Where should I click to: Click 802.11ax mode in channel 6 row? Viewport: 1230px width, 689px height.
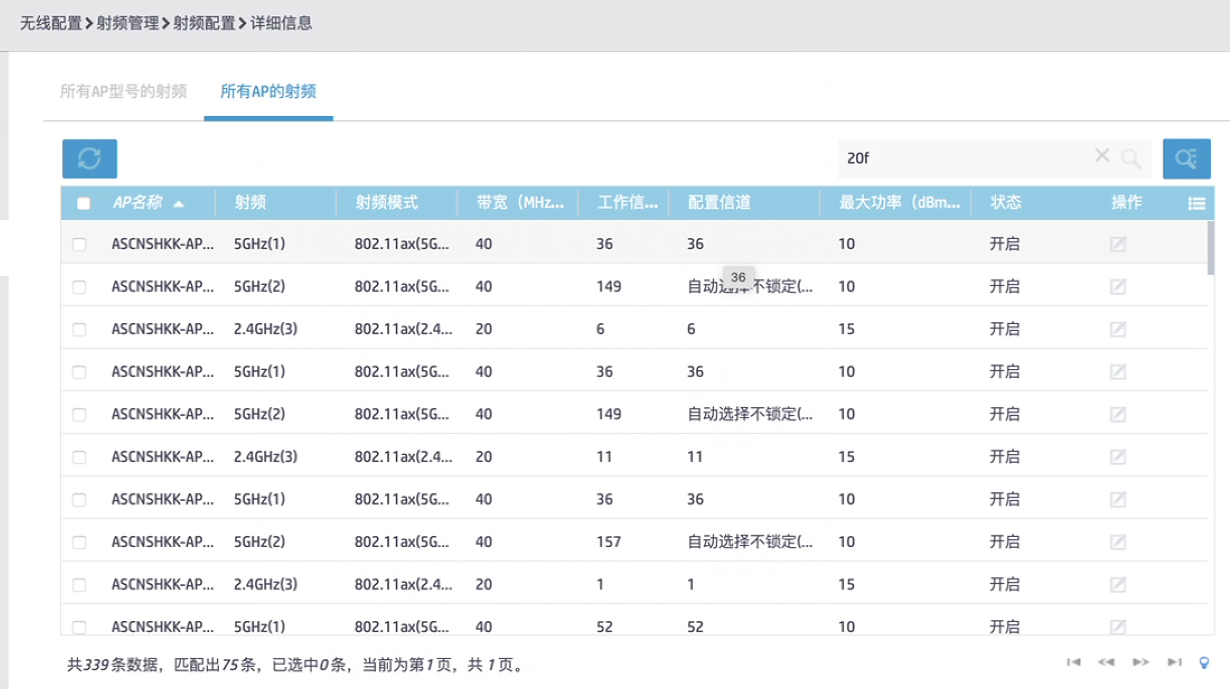point(404,329)
